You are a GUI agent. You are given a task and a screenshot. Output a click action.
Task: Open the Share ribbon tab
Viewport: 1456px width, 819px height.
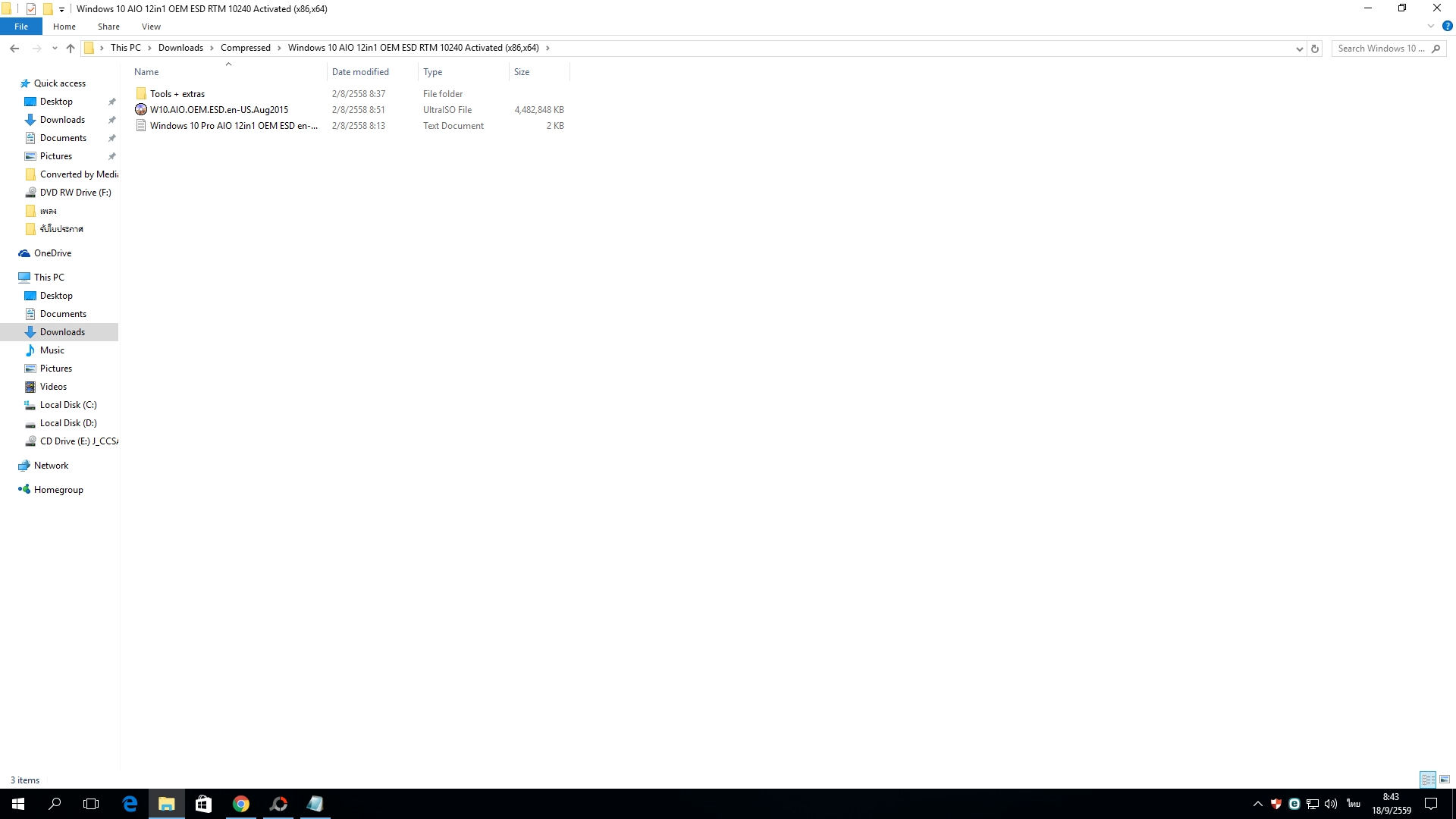pyautogui.click(x=108, y=27)
